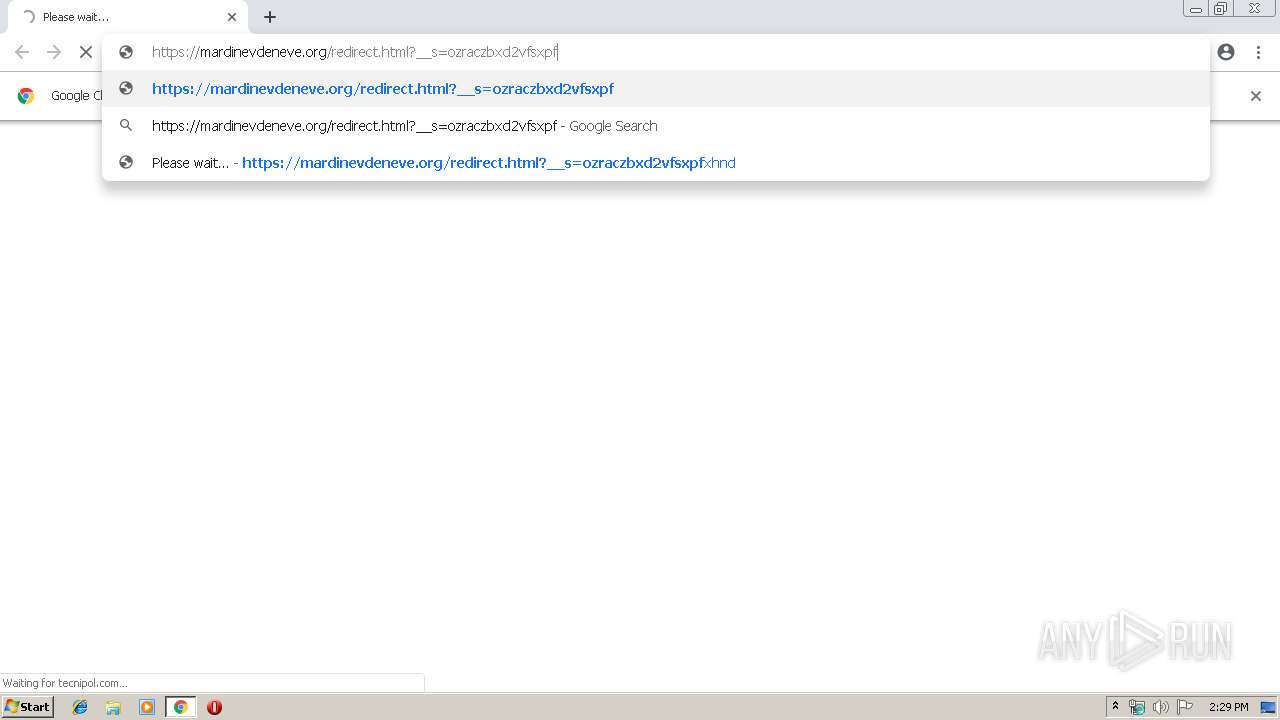1280x720 pixels.
Task: Go back with the back arrow
Action: [22, 52]
